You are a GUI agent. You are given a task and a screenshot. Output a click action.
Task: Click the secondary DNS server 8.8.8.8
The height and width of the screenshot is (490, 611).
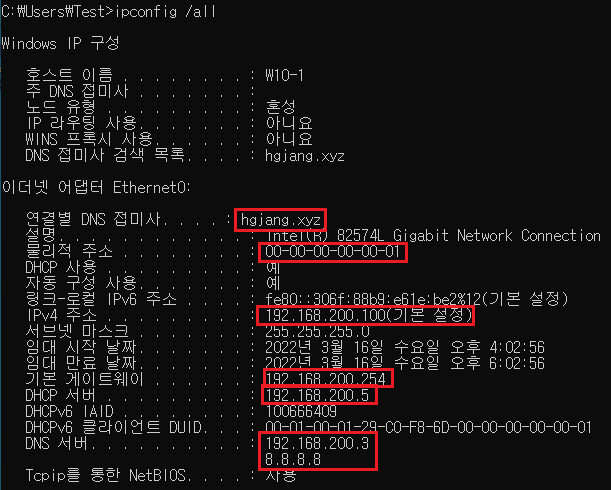click(293, 459)
